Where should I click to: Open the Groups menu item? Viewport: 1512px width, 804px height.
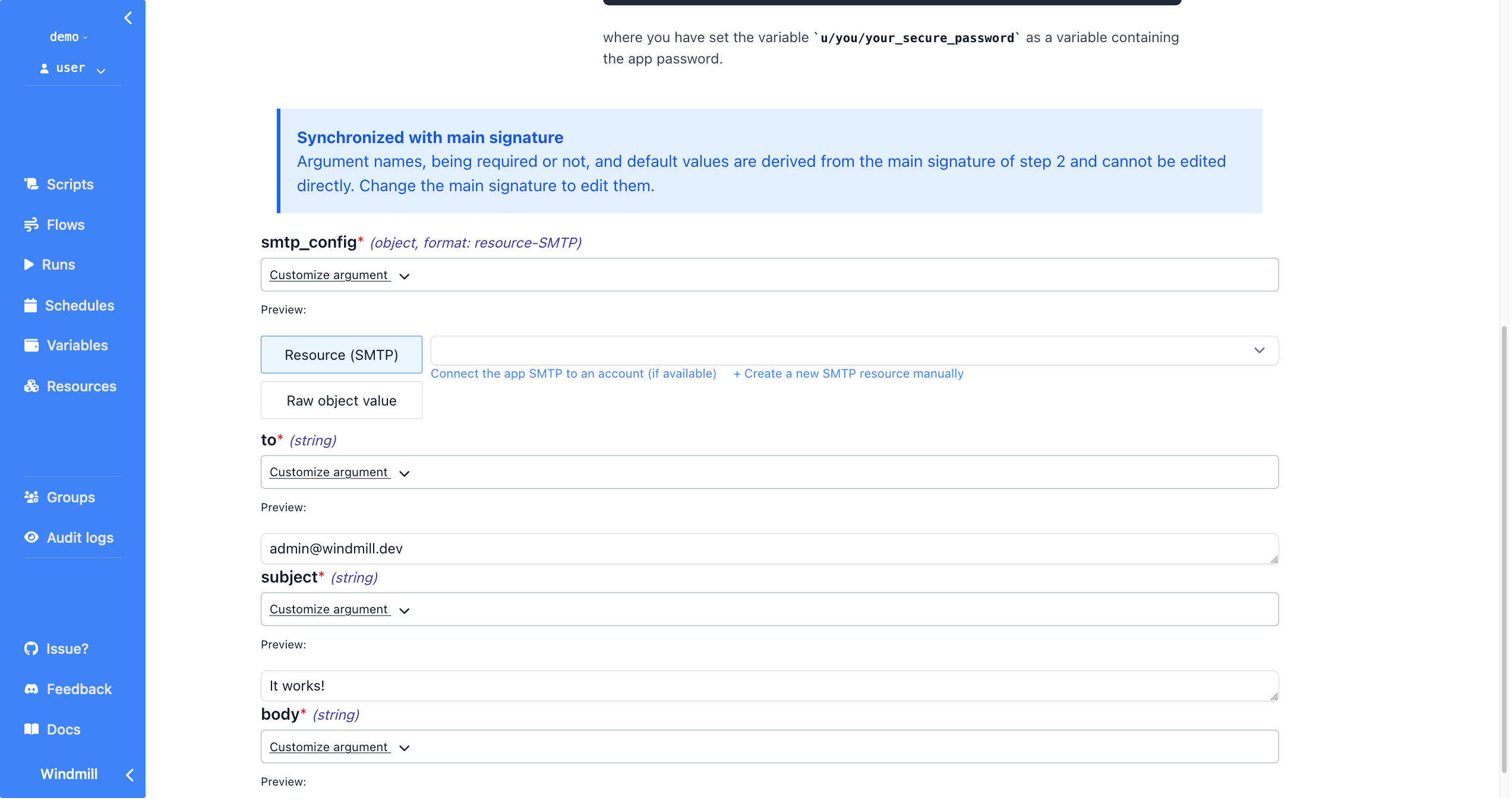coord(70,497)
